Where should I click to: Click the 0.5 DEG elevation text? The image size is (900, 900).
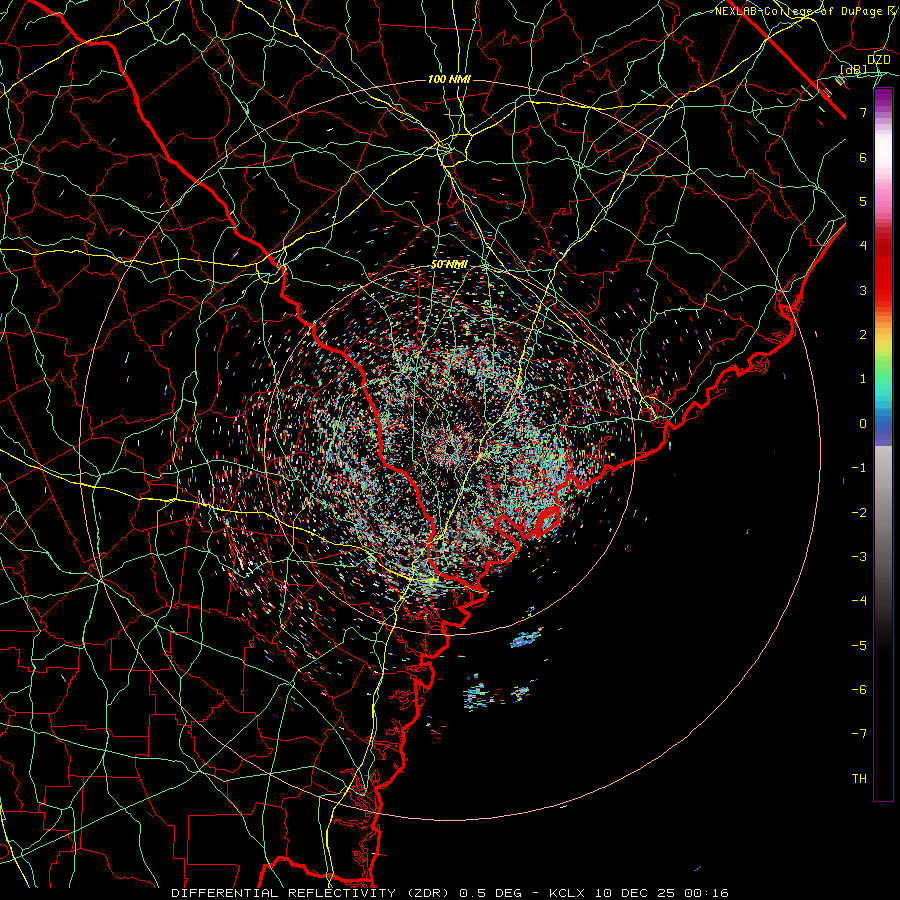point(491,893)
